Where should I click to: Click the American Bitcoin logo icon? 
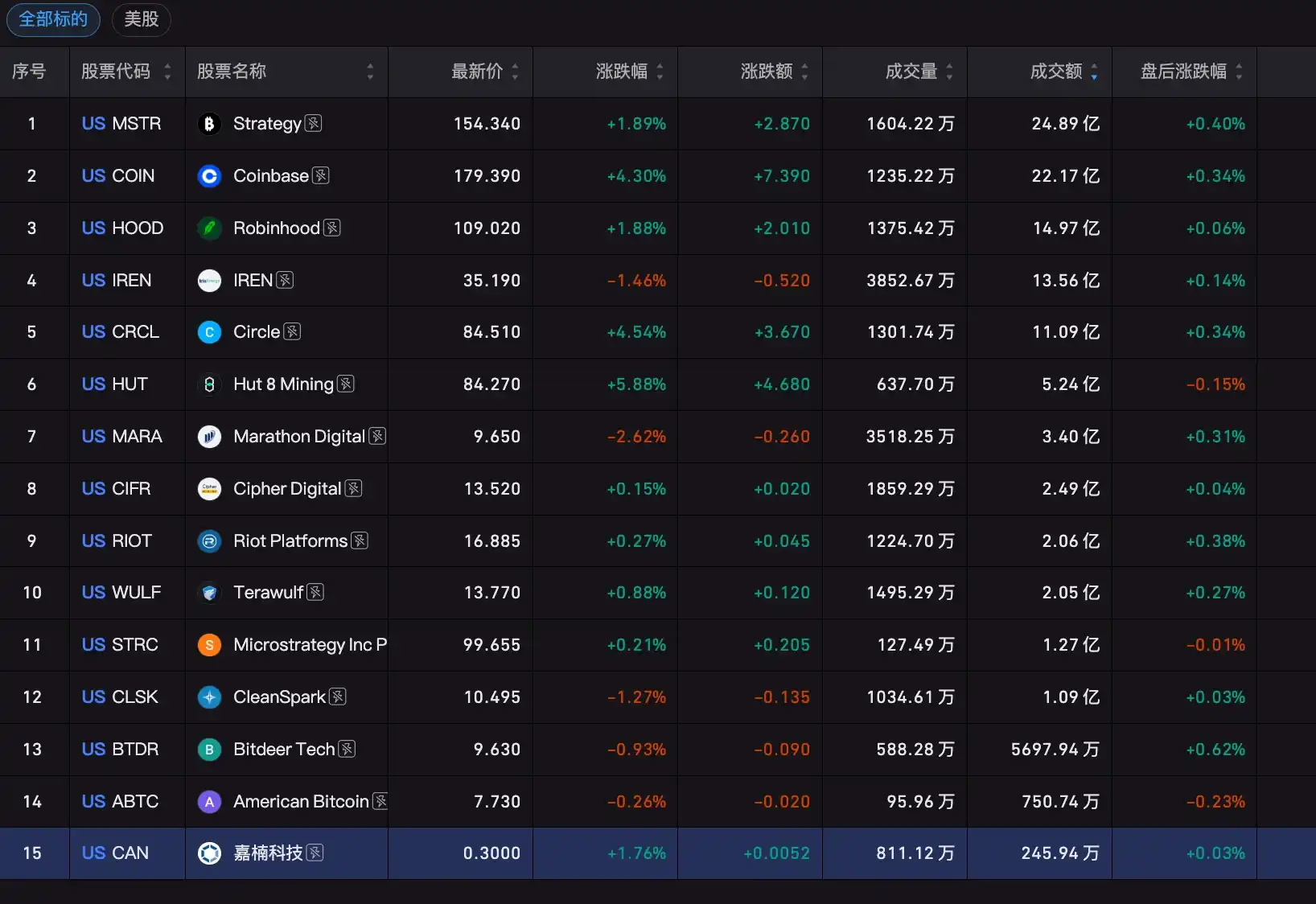[209, 802]
